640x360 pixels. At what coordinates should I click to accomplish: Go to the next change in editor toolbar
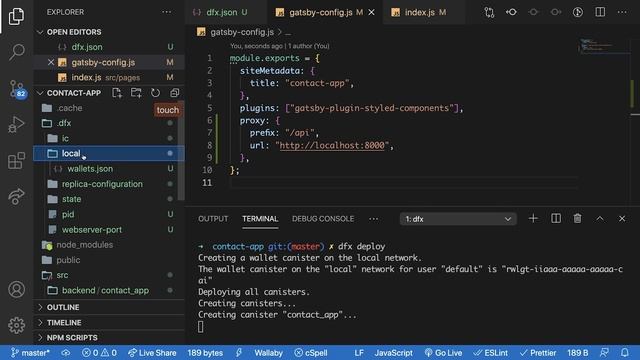556,12
